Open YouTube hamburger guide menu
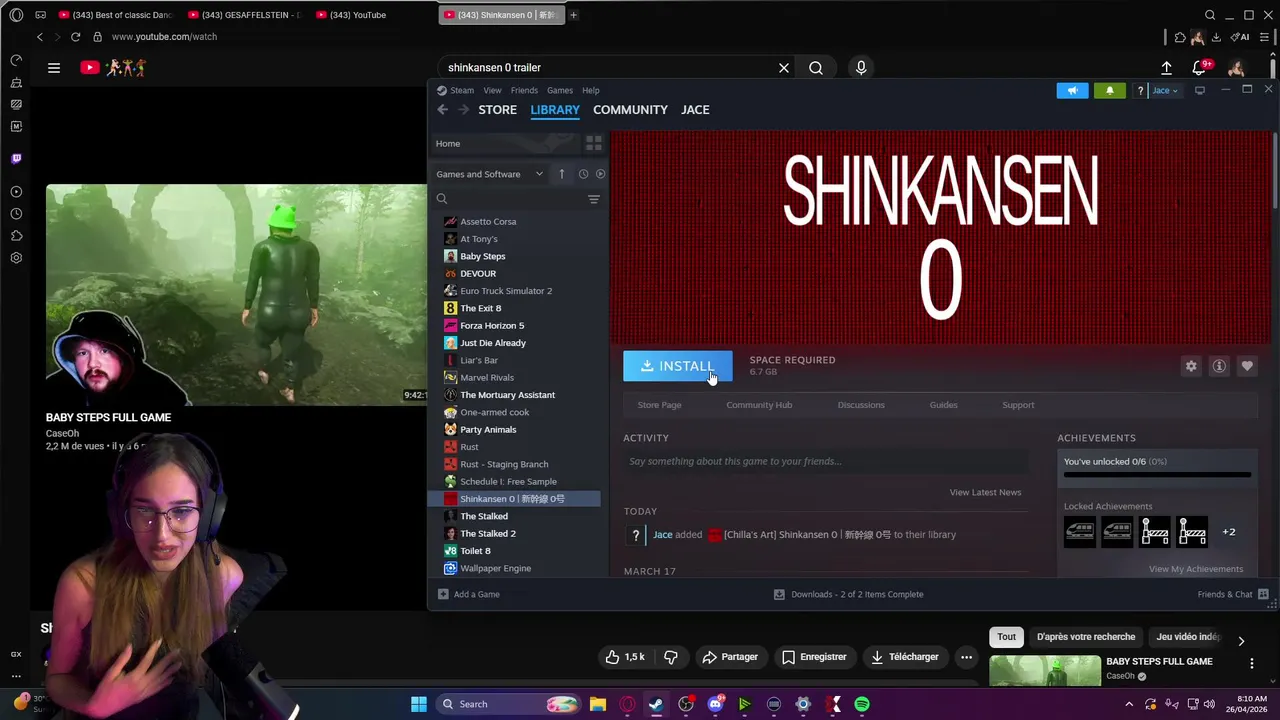The image size is (1280, 720). tap(54, 68)
